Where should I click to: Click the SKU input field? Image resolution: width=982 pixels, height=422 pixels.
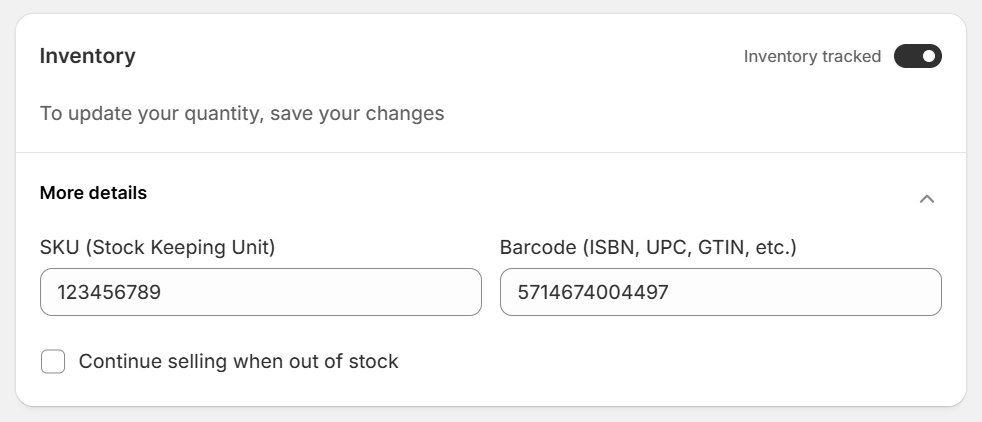point(260,292)
